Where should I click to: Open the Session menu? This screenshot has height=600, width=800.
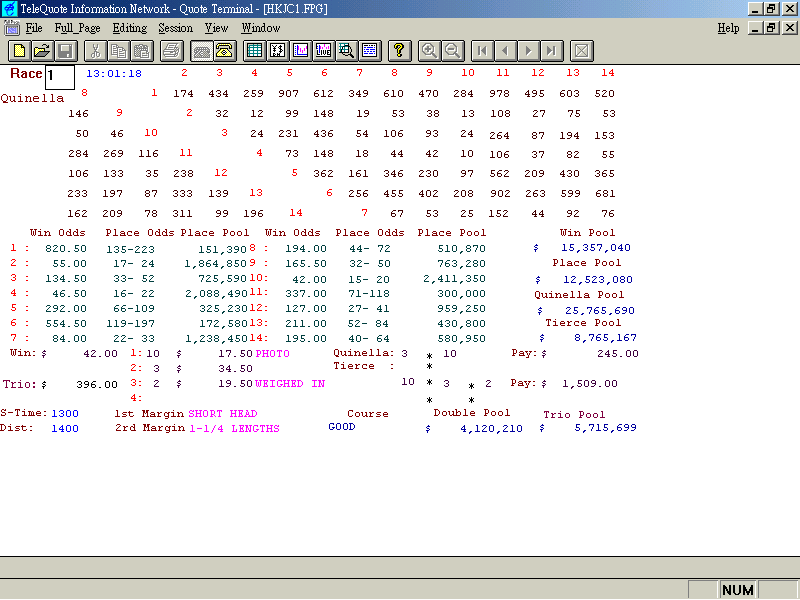tap(176, 28)
